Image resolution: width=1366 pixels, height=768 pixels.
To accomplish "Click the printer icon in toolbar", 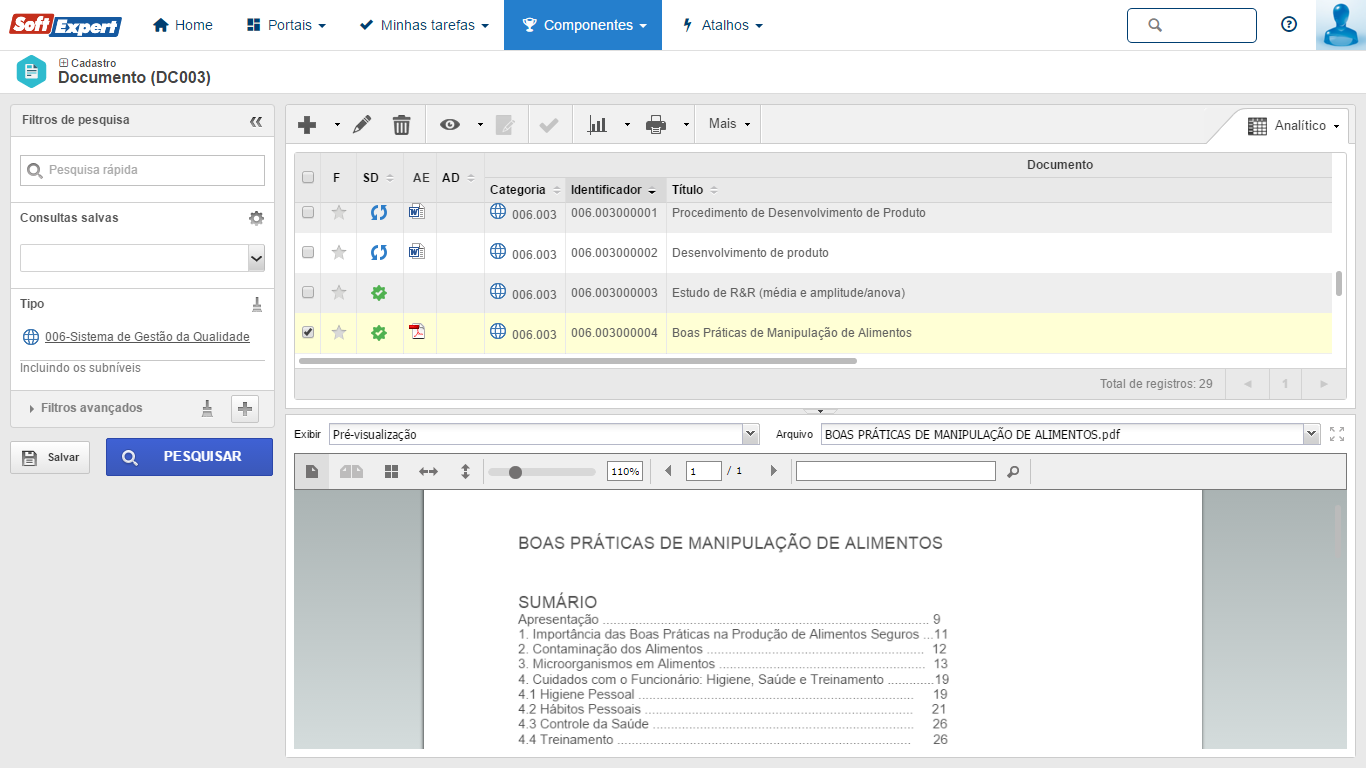I will [x=656, y=125].
